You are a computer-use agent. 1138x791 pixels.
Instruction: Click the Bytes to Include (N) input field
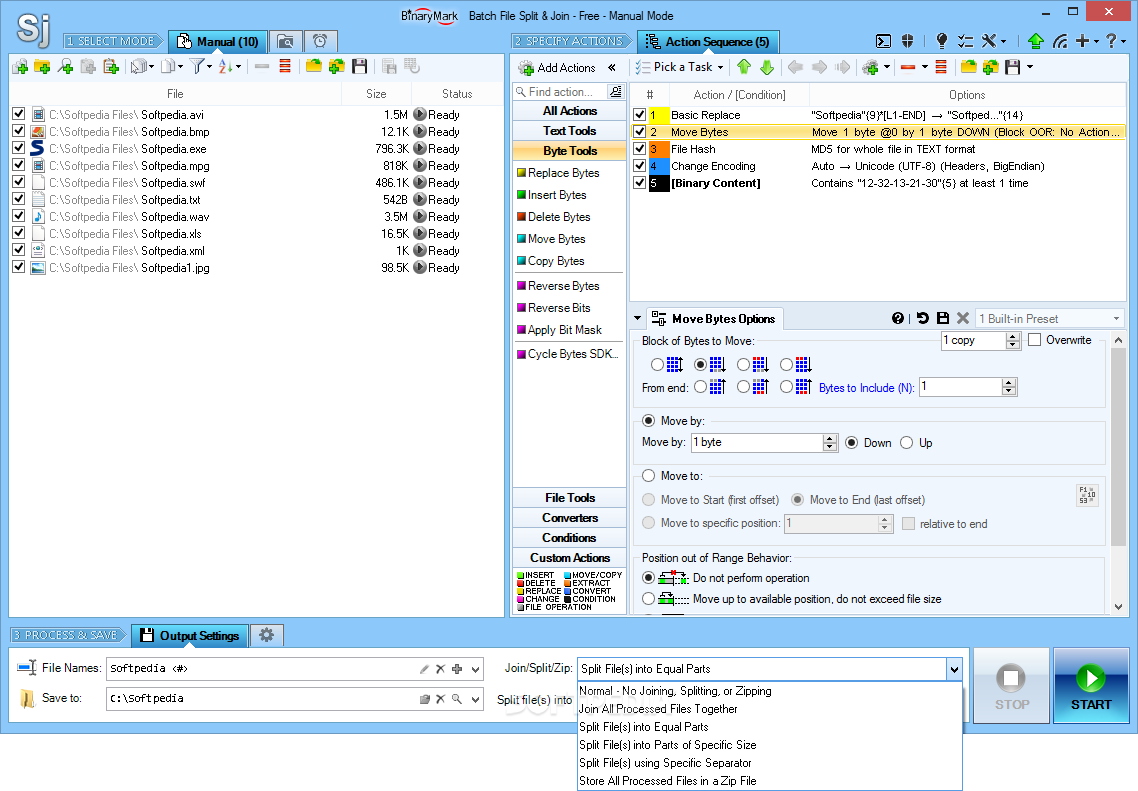[960, 388]
